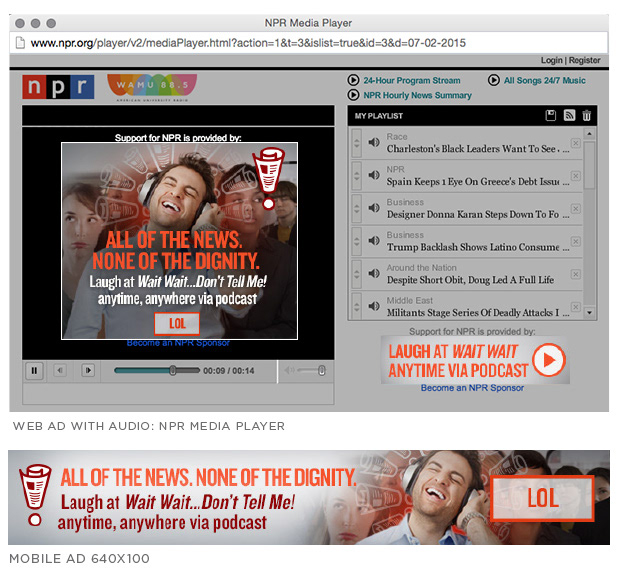Reorder handle for Designer Donna Karan item
Screen dimensions: 619x572
356,209
